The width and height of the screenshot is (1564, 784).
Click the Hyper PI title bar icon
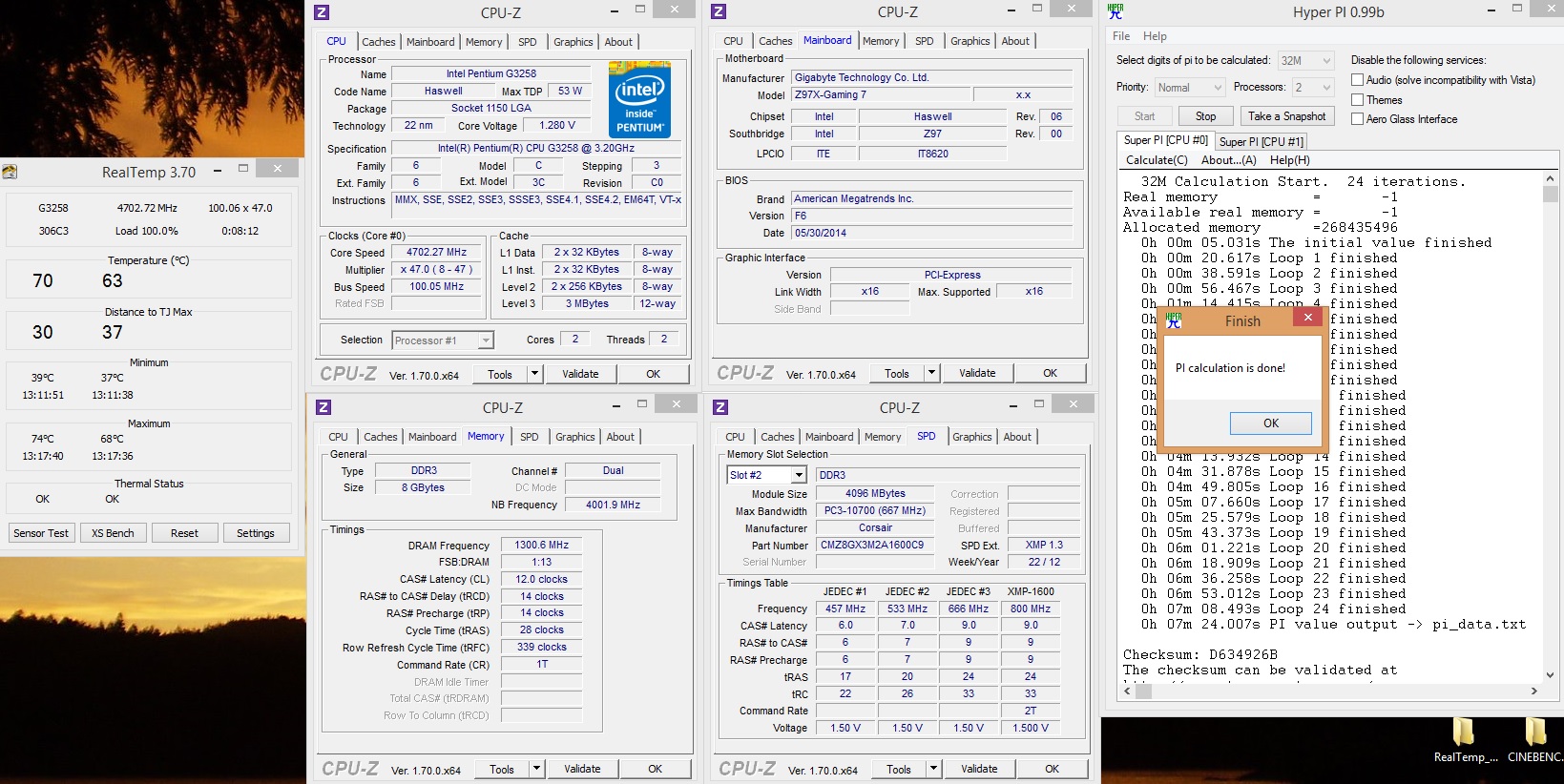point(1116,11)
